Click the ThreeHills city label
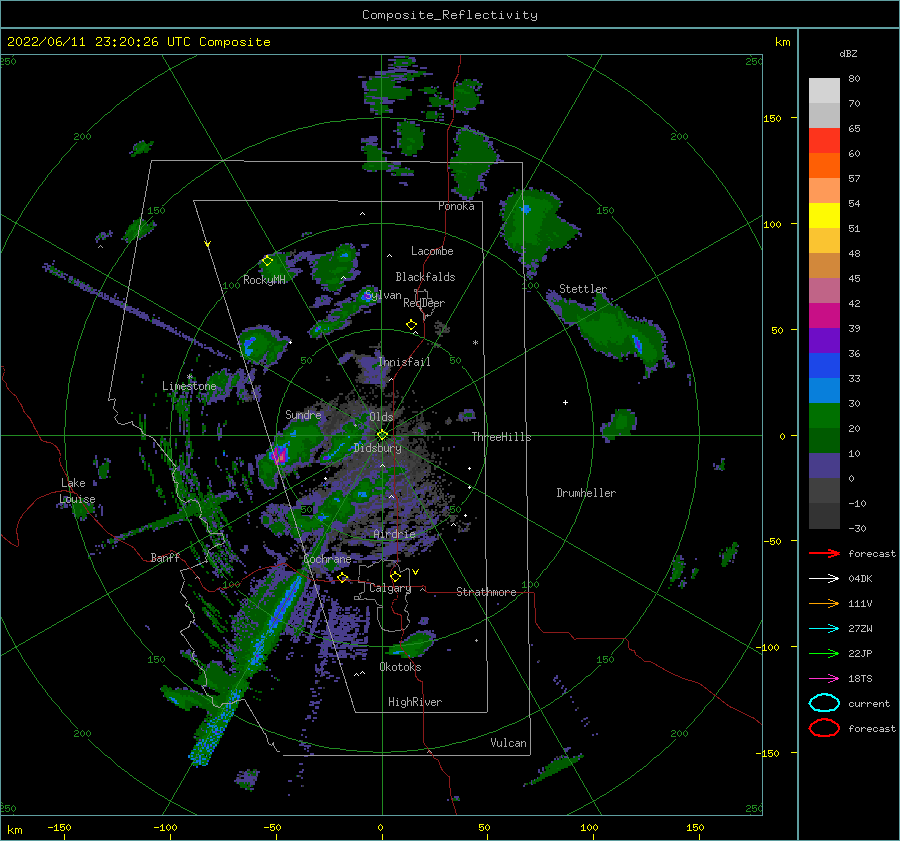 (502, 437)
